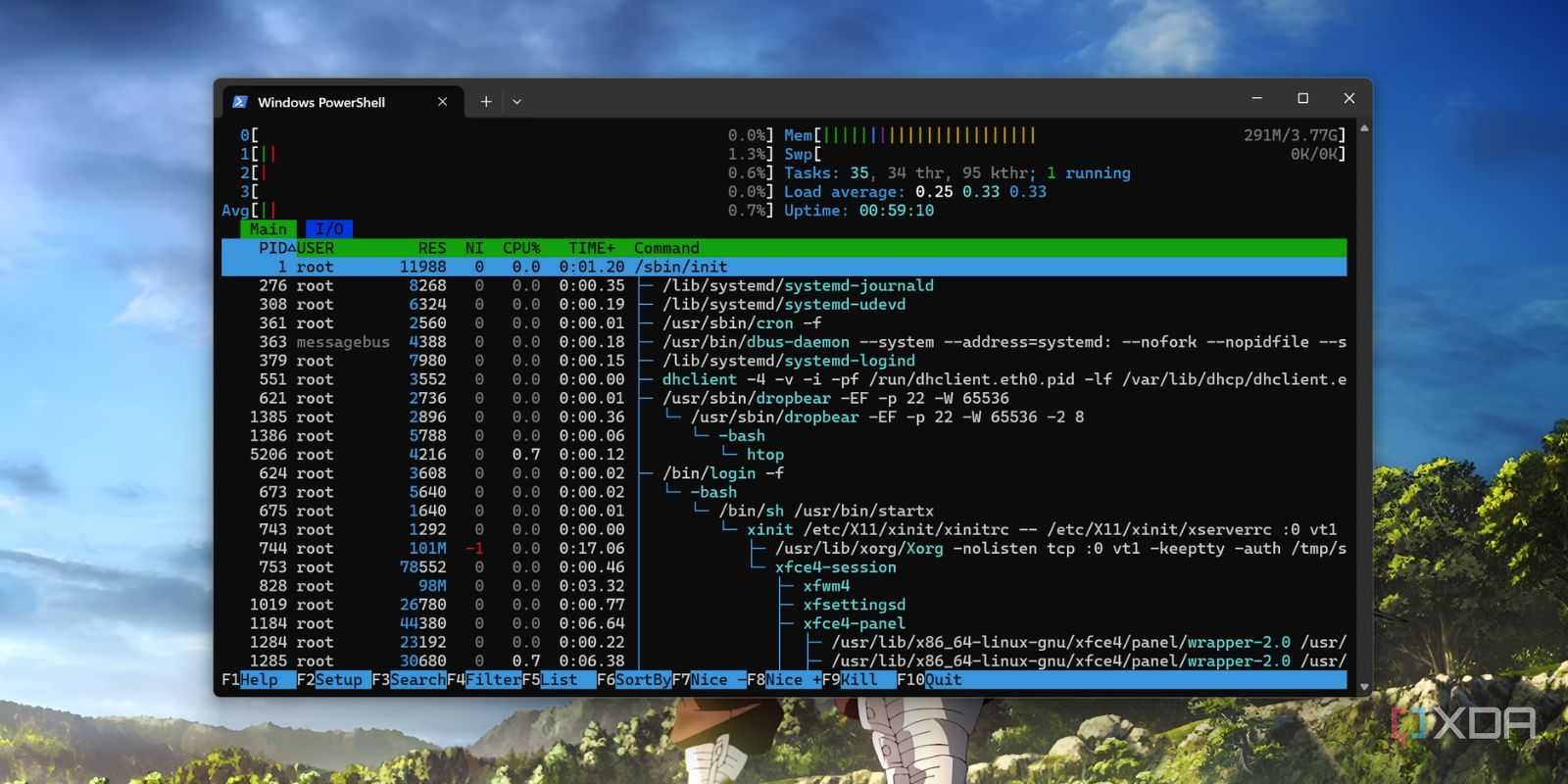1568x784 pixels.
Task: Click the PowerShell icon in the tab
Action: coord(240,102)
